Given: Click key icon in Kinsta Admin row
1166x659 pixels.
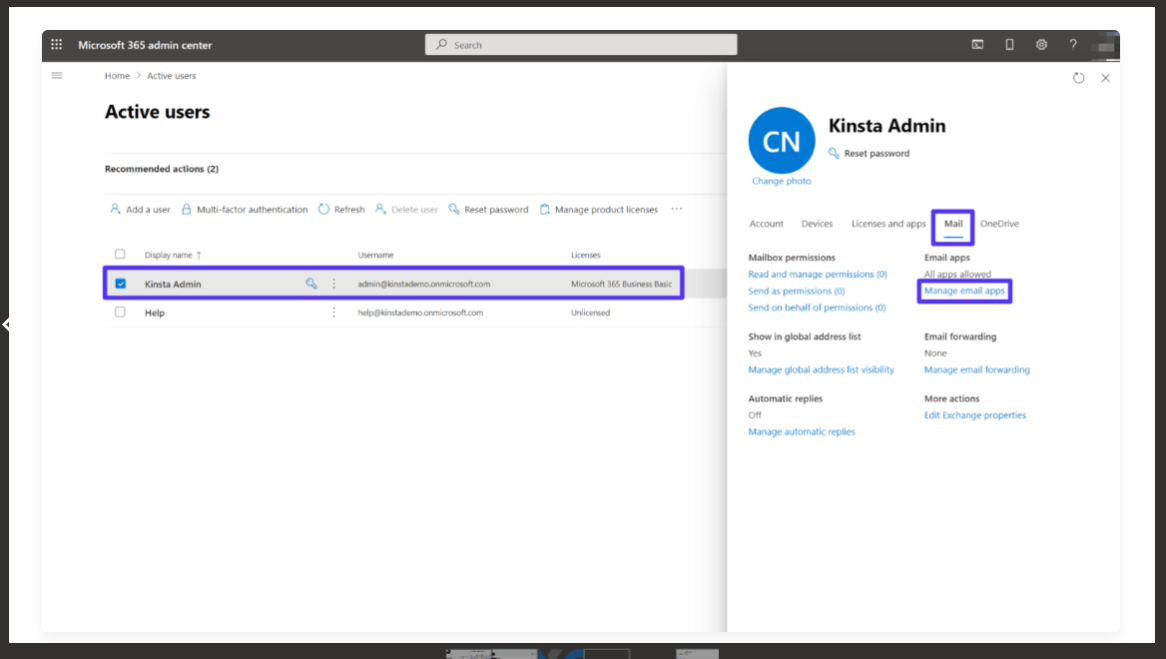Looking at the screenshot, I should [312, 284].
